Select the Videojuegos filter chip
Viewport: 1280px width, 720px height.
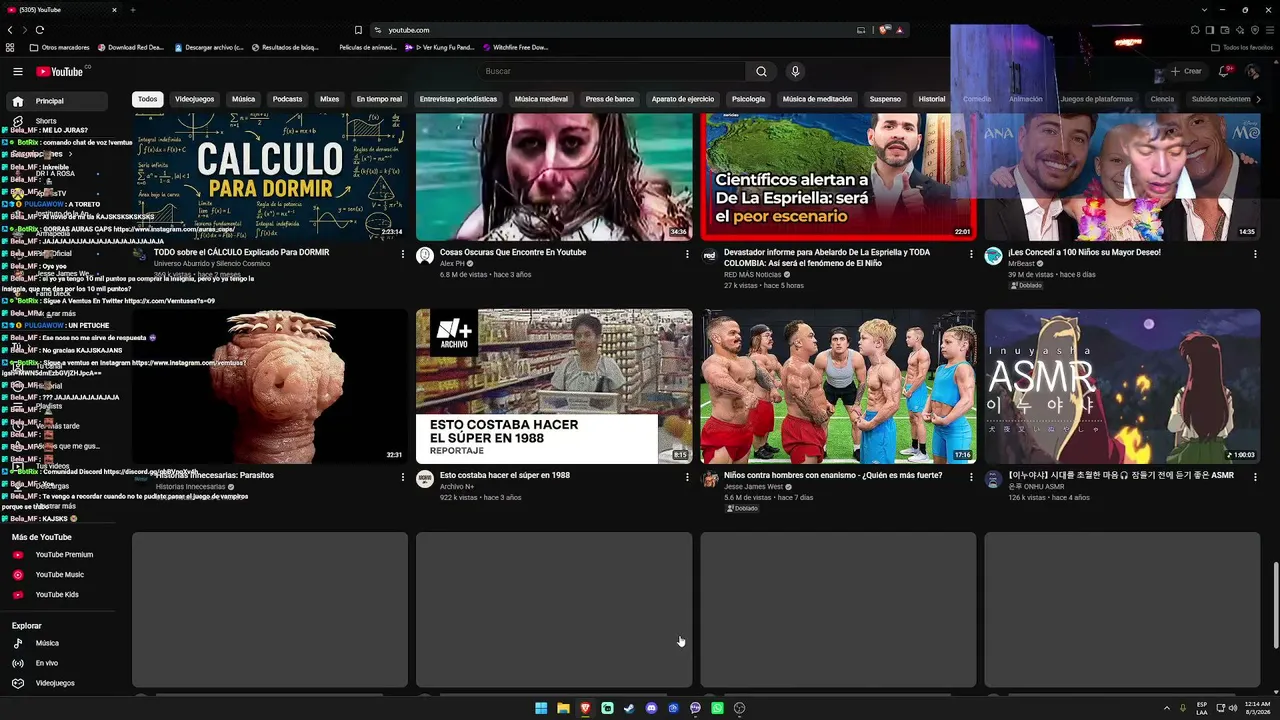pyautogui.click(x=195, y=99)
